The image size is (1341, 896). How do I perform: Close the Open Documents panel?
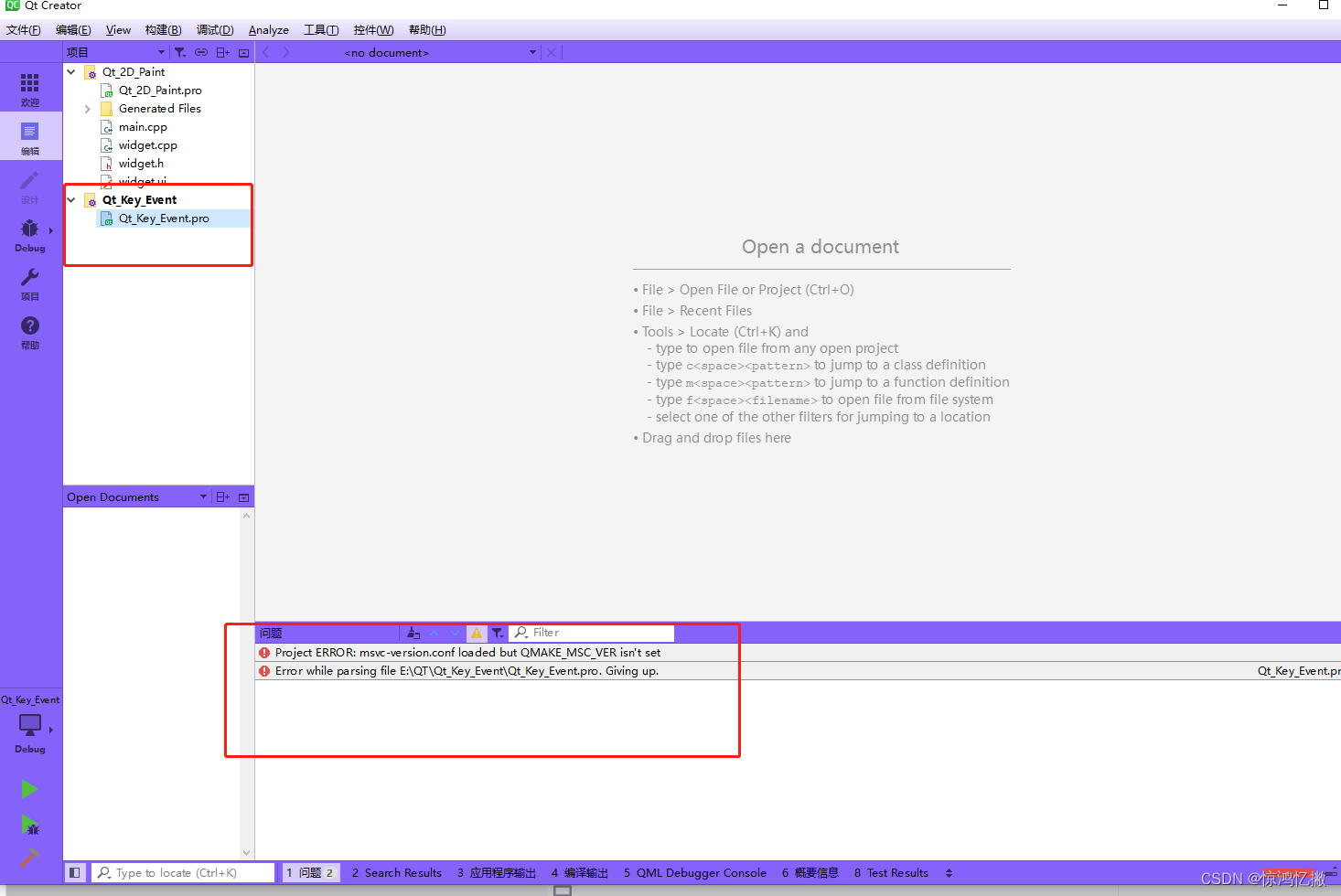coord(243,497)
